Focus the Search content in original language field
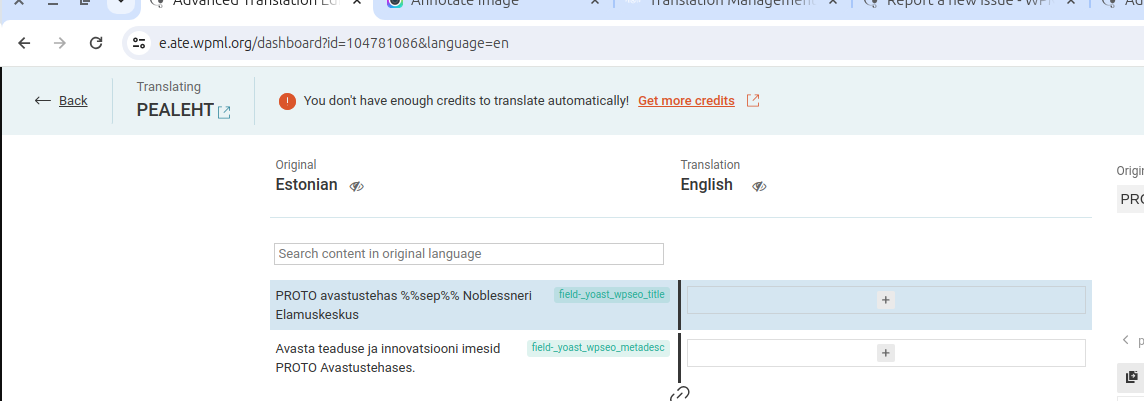This screenshot has width=1144, height=401. pyautogui.click(x=468, y=254)
